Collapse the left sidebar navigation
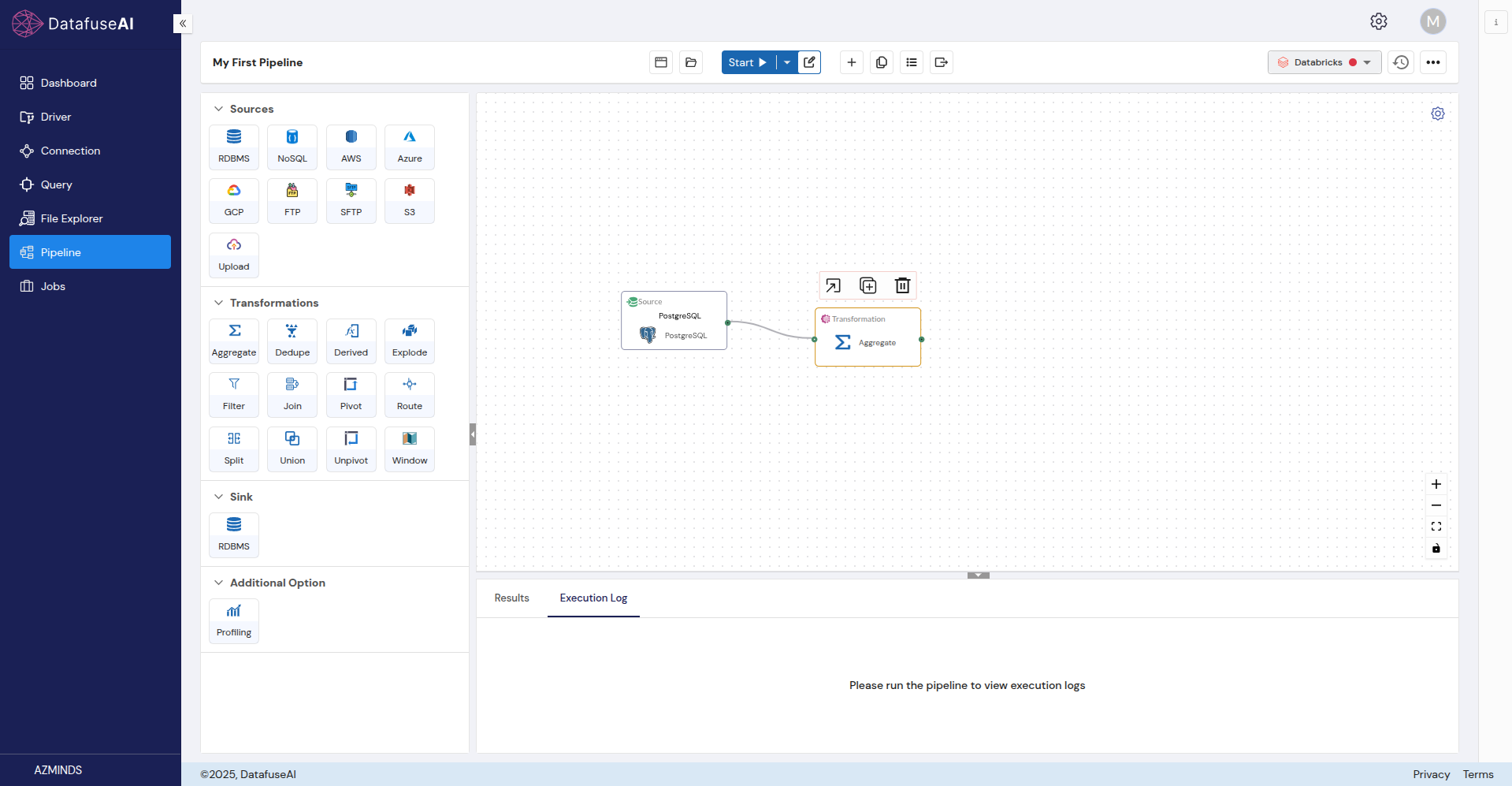This screenshot has width=1512, height=786. click(x=183, y=24)
